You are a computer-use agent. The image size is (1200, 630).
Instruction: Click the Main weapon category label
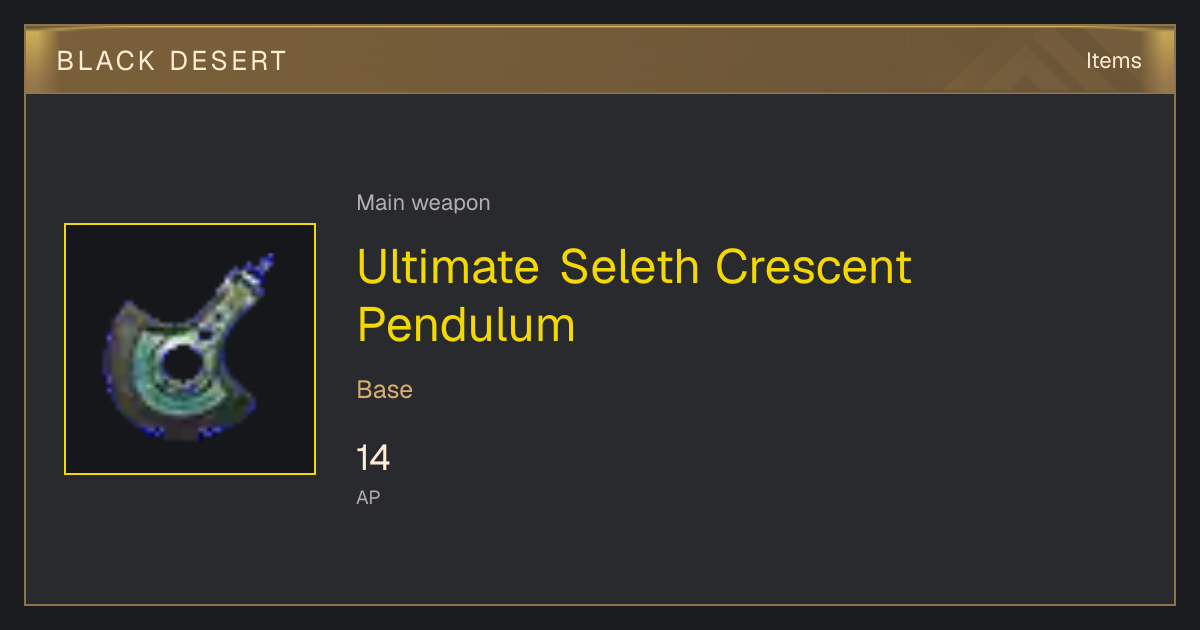pyautogui.click(x=423, y=203)
